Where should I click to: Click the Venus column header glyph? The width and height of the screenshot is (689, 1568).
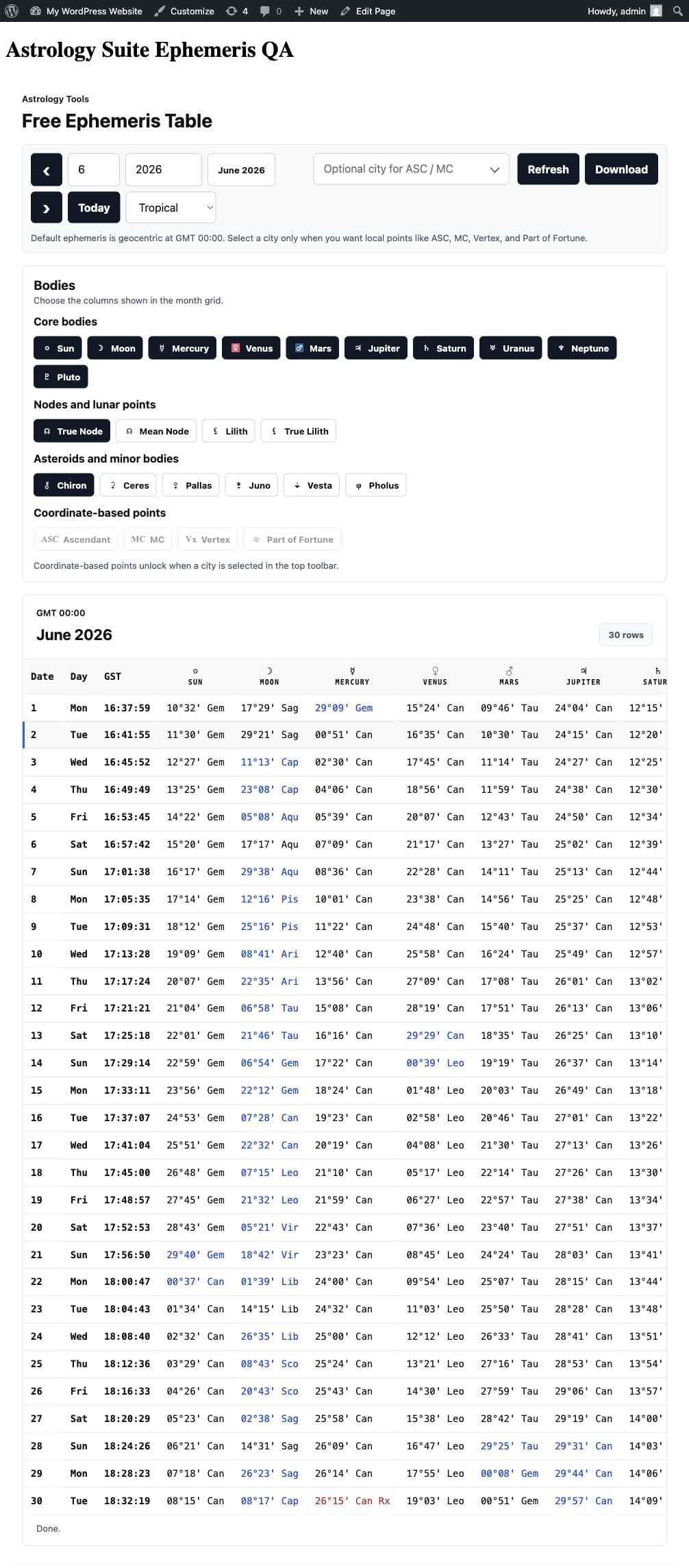(x=435, y=671)
